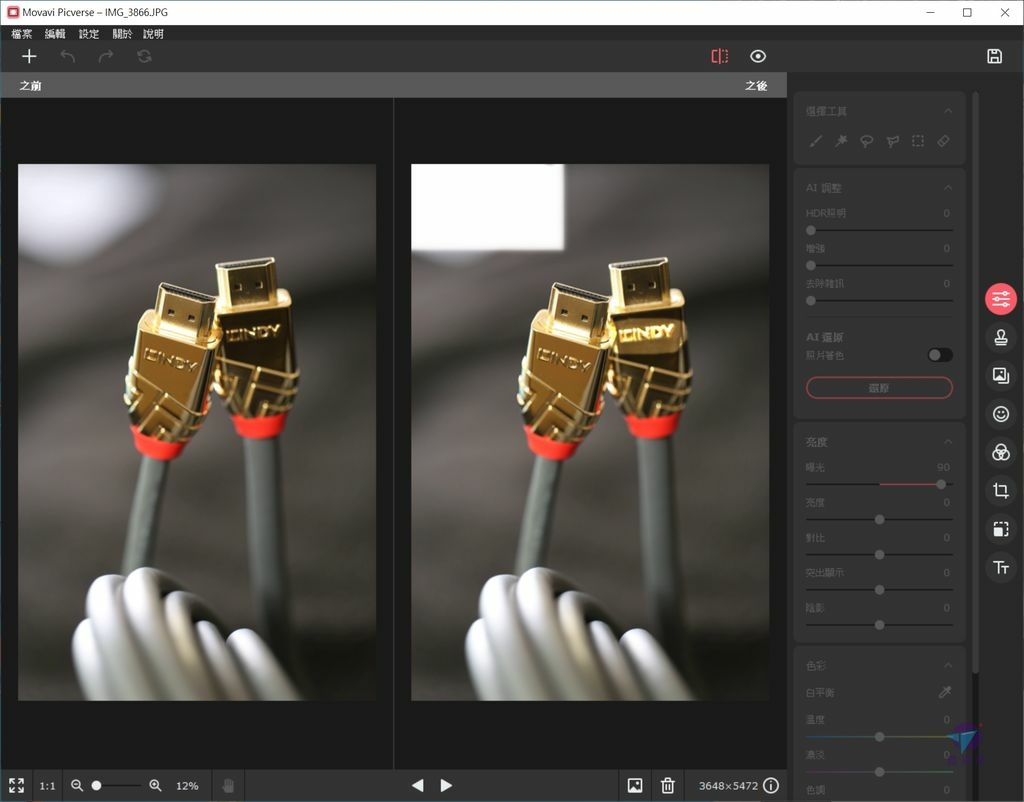
Task: Go to the previous image
Action: [x=418, y=786]
